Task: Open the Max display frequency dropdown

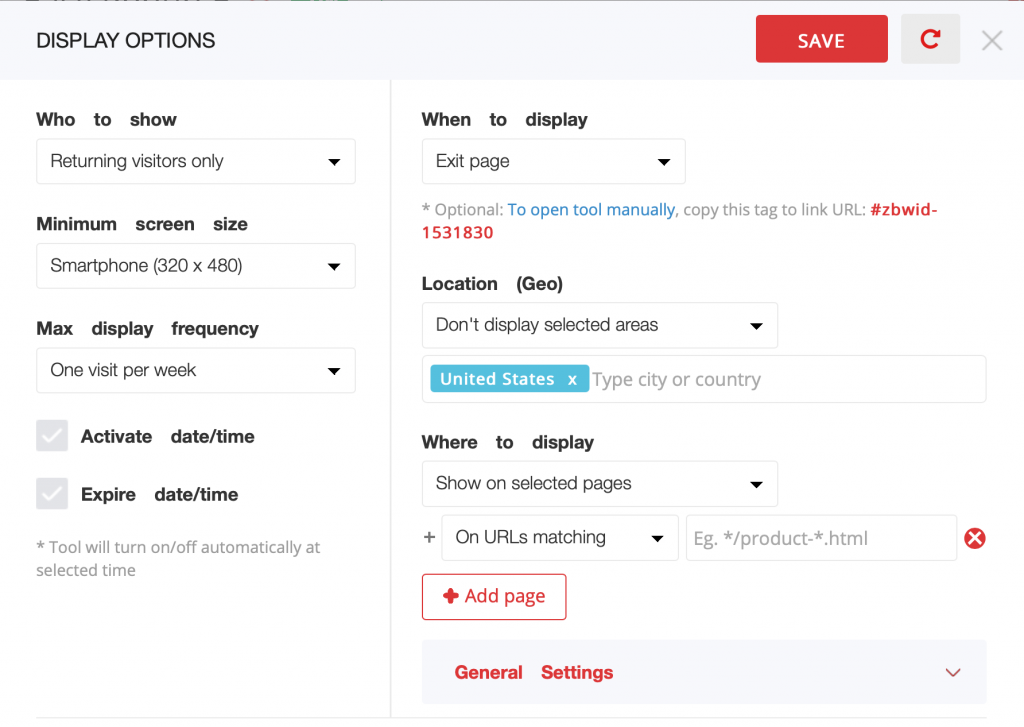Action: (196, 370)
